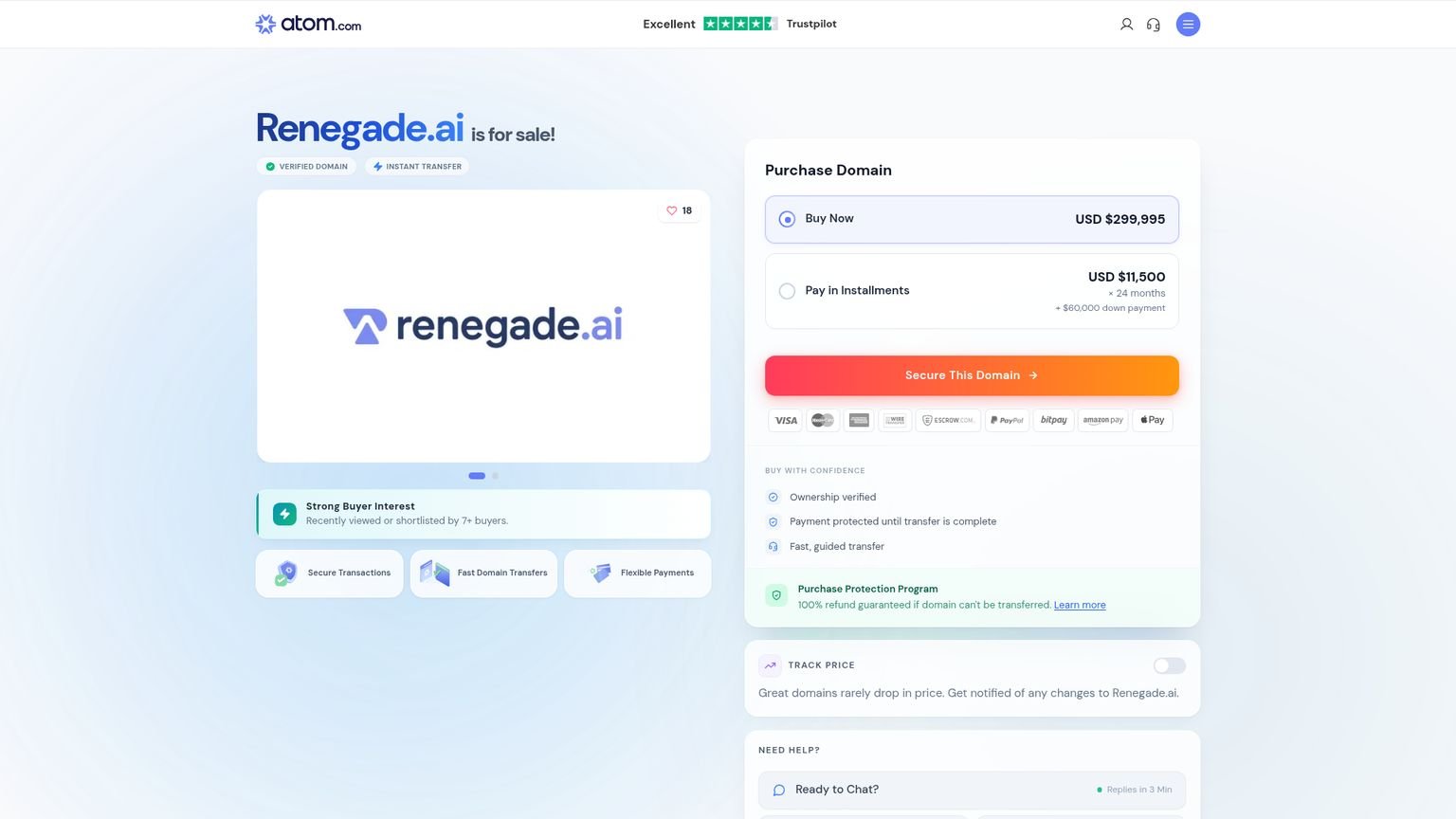Click the bitpay payment badge
The height and width of the screenshot is (819, 1456).
tap(1054, 420)
